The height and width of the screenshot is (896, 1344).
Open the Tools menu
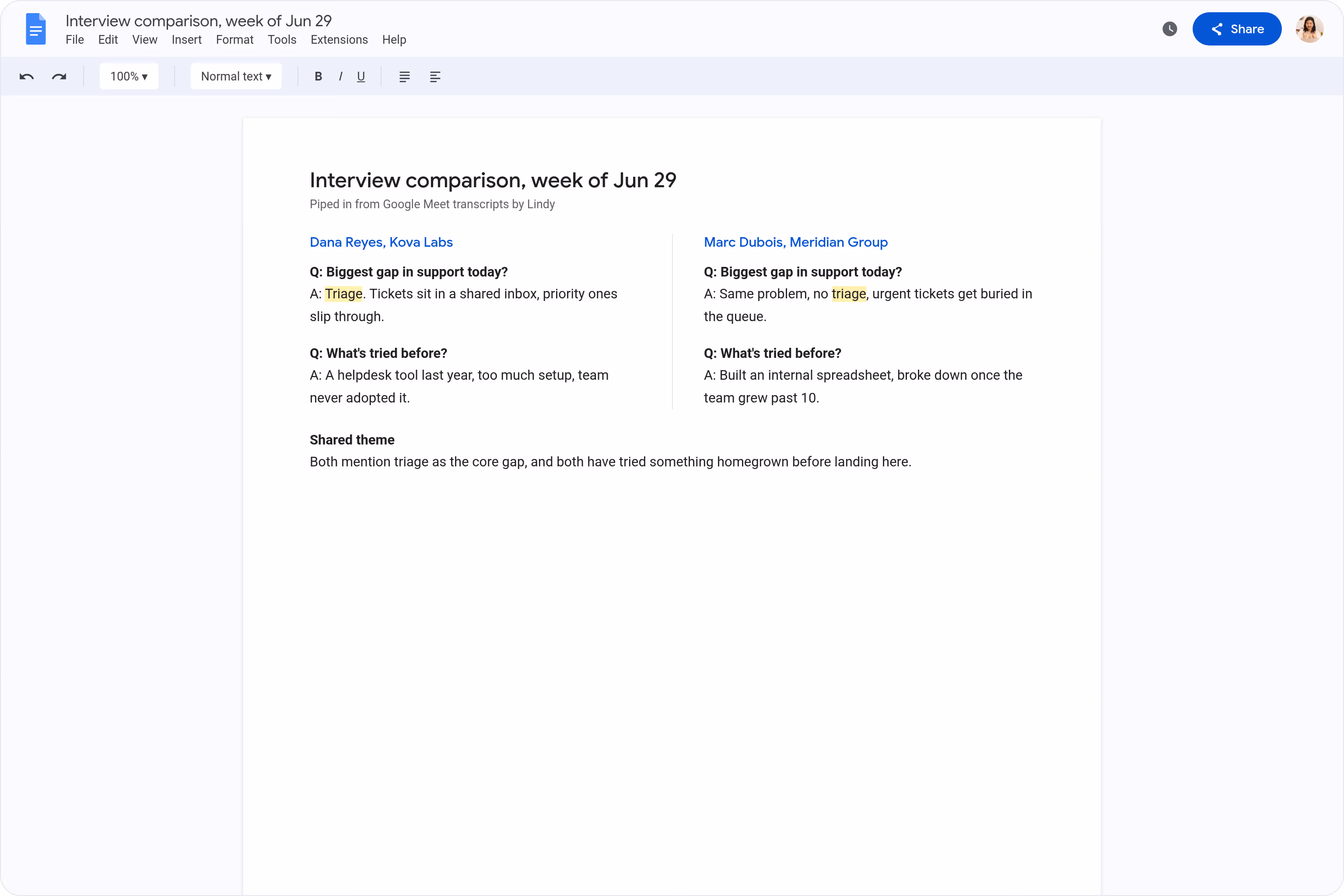282,40
